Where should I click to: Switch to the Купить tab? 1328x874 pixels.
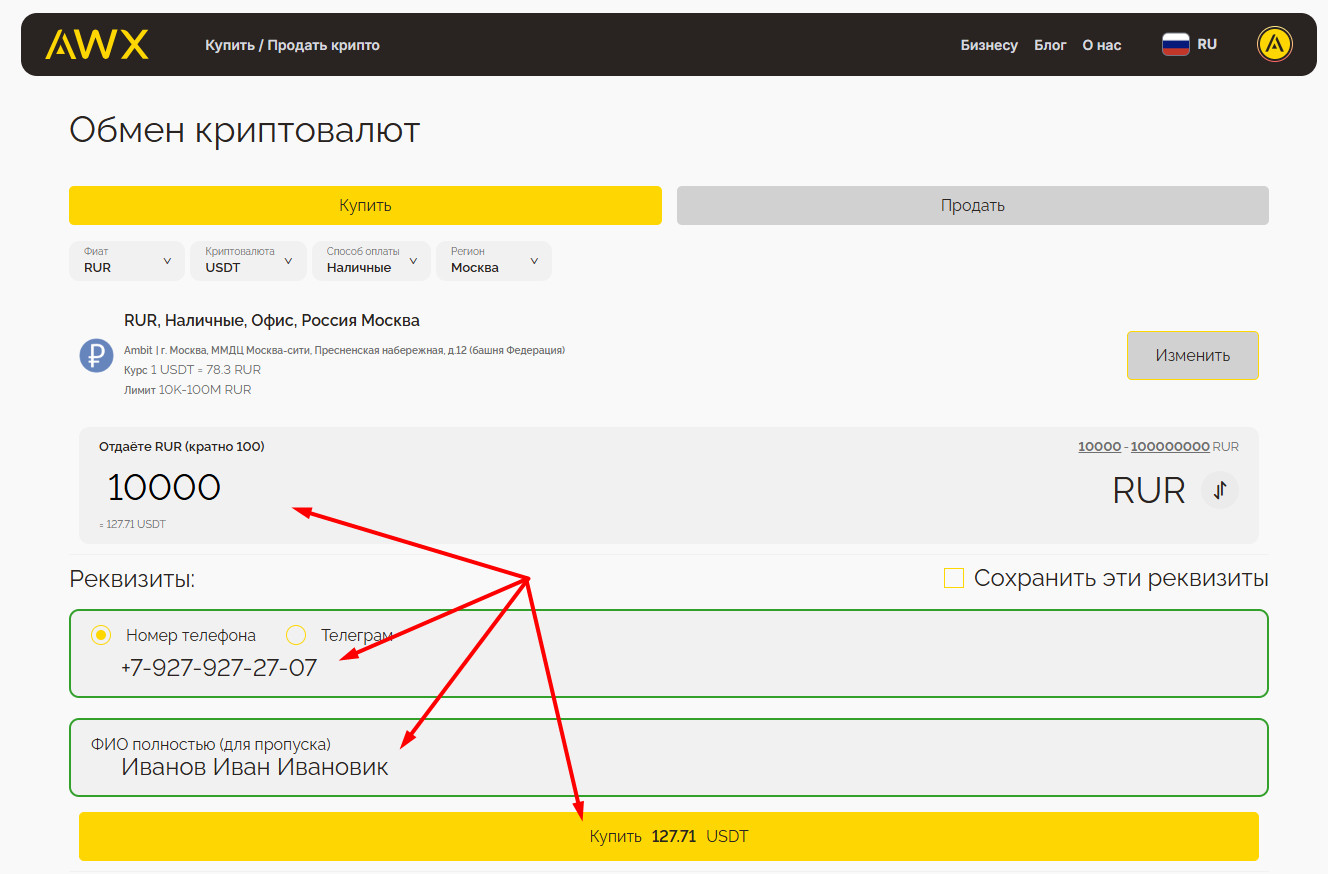tap(365, 205)
